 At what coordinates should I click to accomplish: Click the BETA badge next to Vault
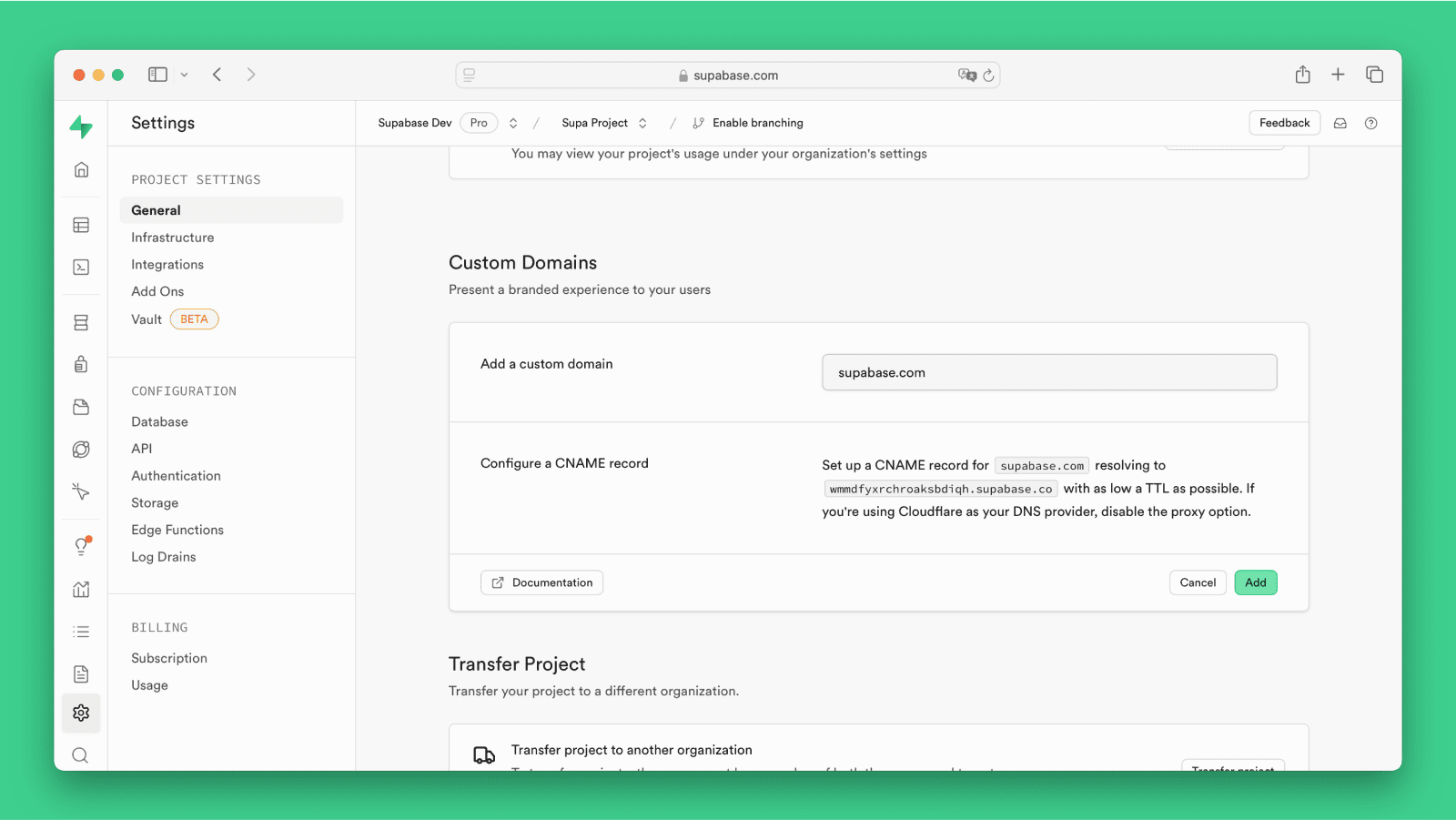coord(194,319)
